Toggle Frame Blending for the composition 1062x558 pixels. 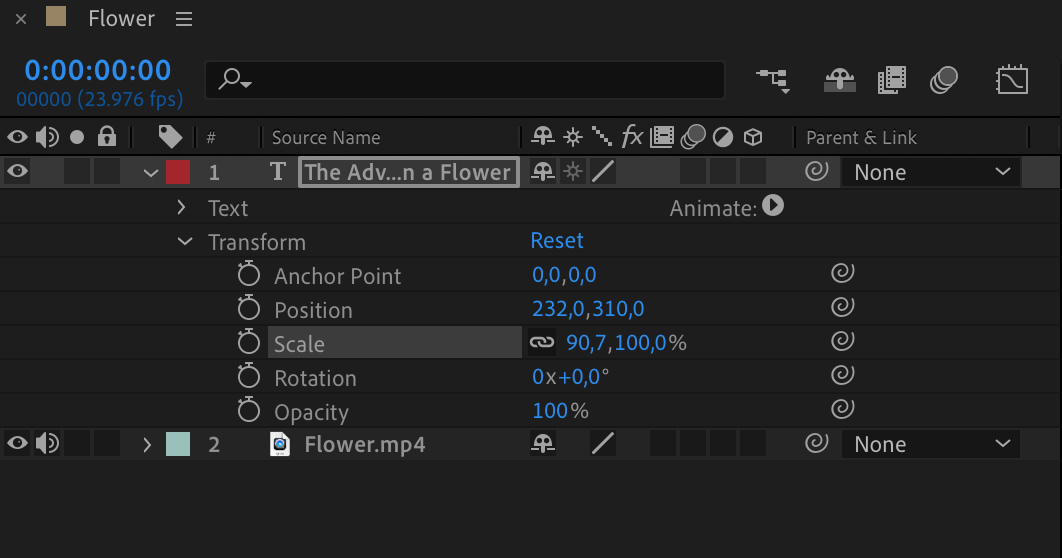892,80
